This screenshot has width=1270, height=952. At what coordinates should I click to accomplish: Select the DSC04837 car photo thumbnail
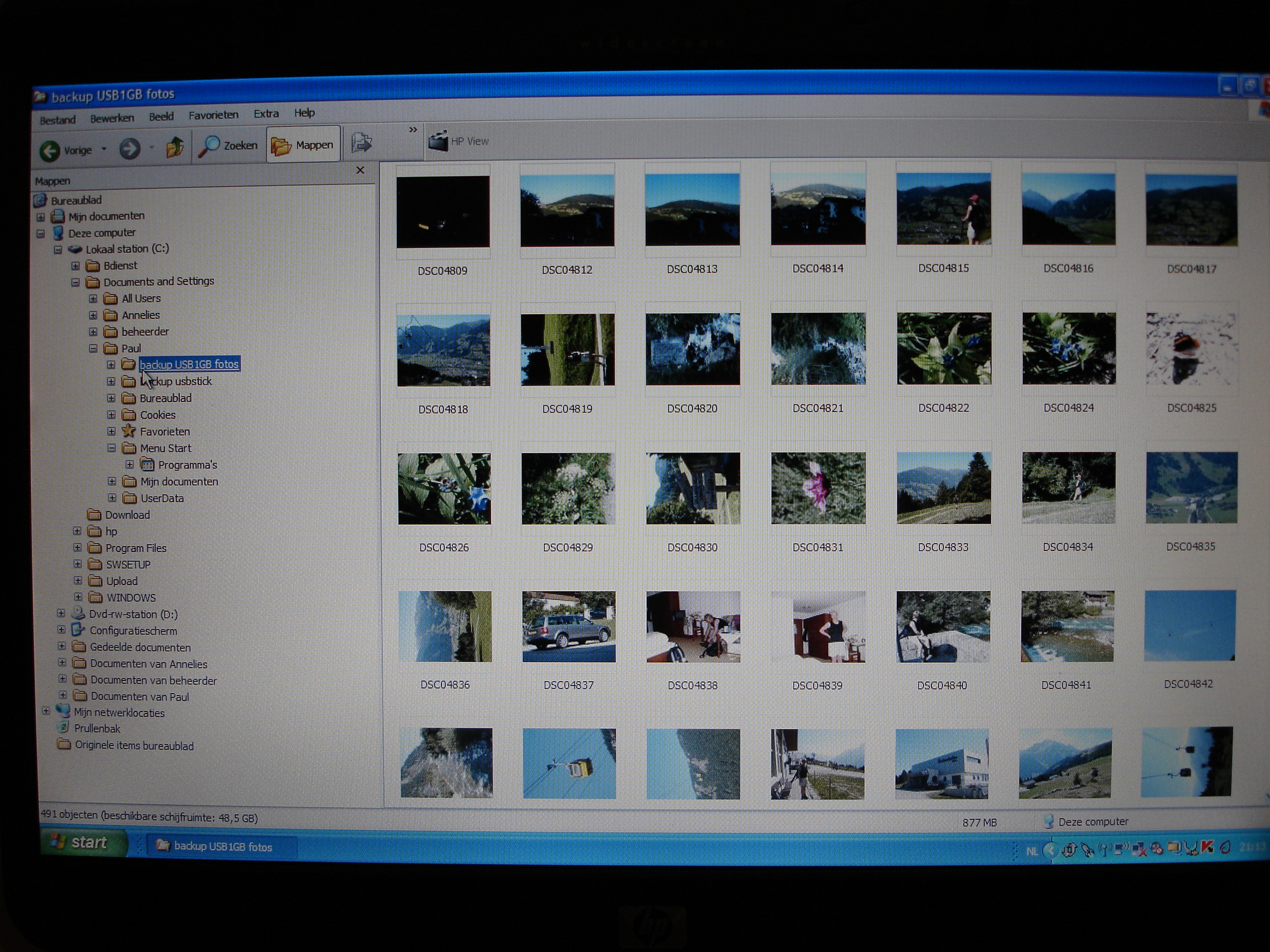tap(569, 627)
